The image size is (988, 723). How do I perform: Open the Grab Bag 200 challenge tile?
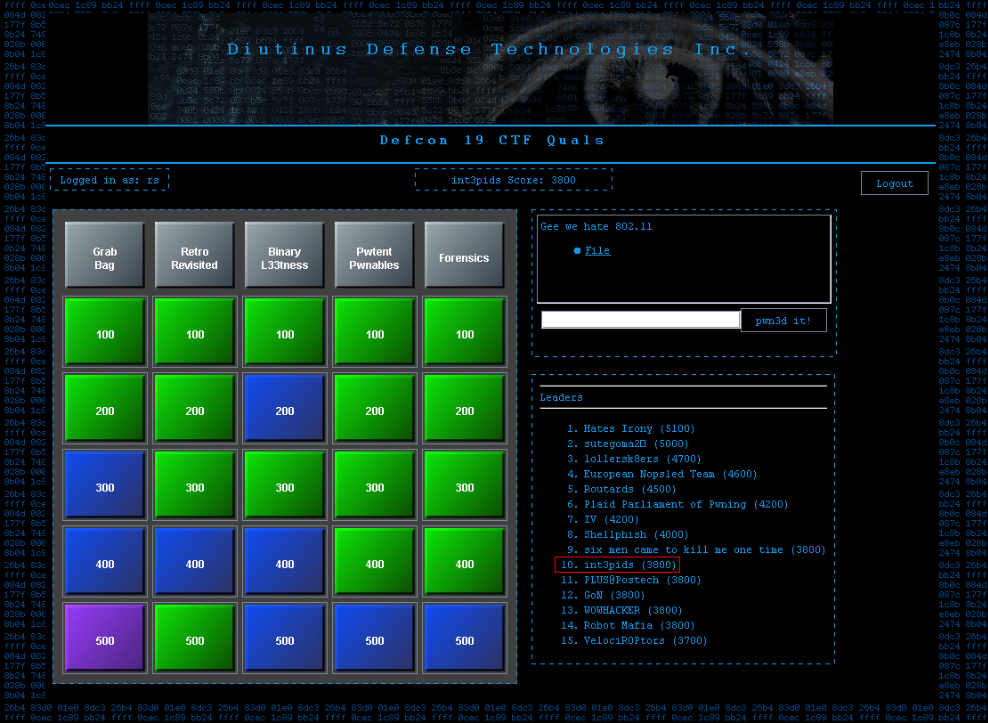[x=105, y=408]
